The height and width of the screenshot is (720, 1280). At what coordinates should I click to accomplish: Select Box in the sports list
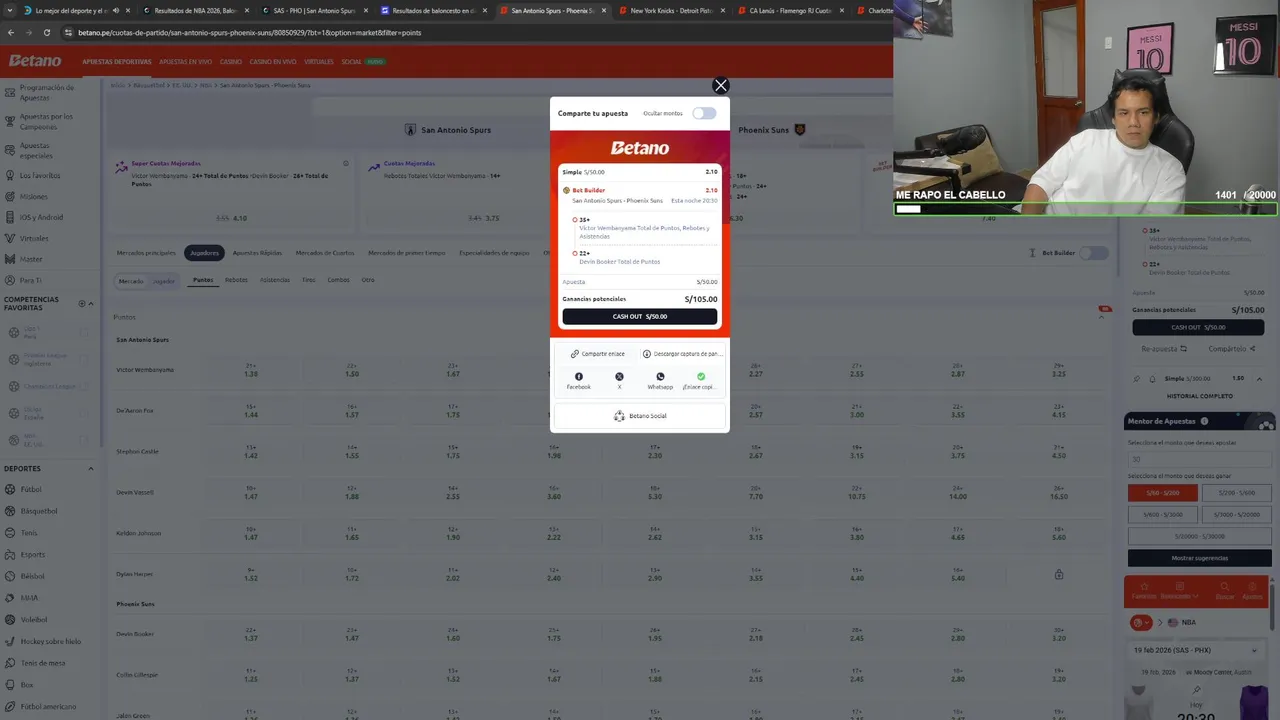click(x=27, y=685)
